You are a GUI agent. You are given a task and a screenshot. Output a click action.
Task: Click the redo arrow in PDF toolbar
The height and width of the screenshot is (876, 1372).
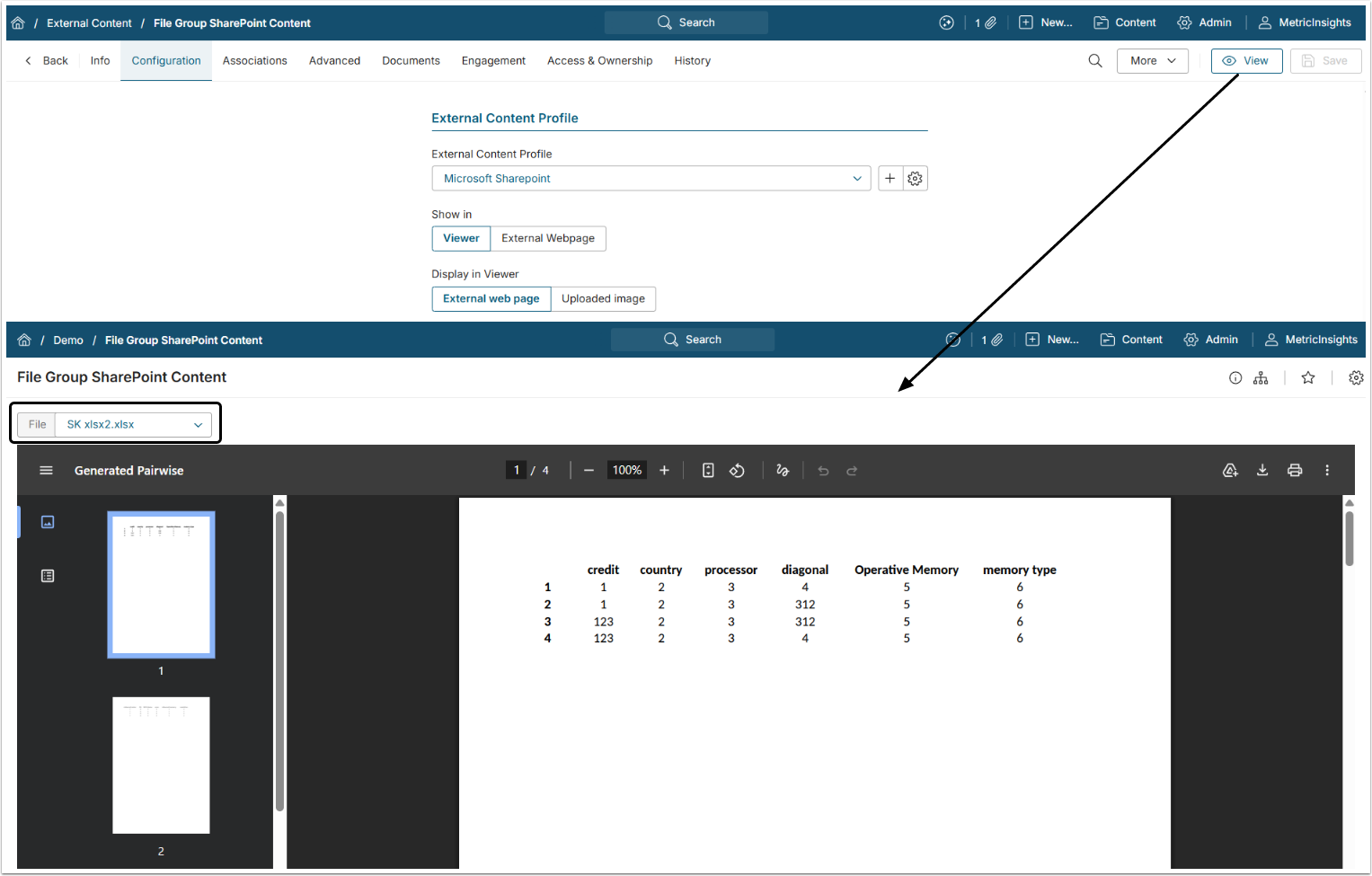[x=852, y=471]
